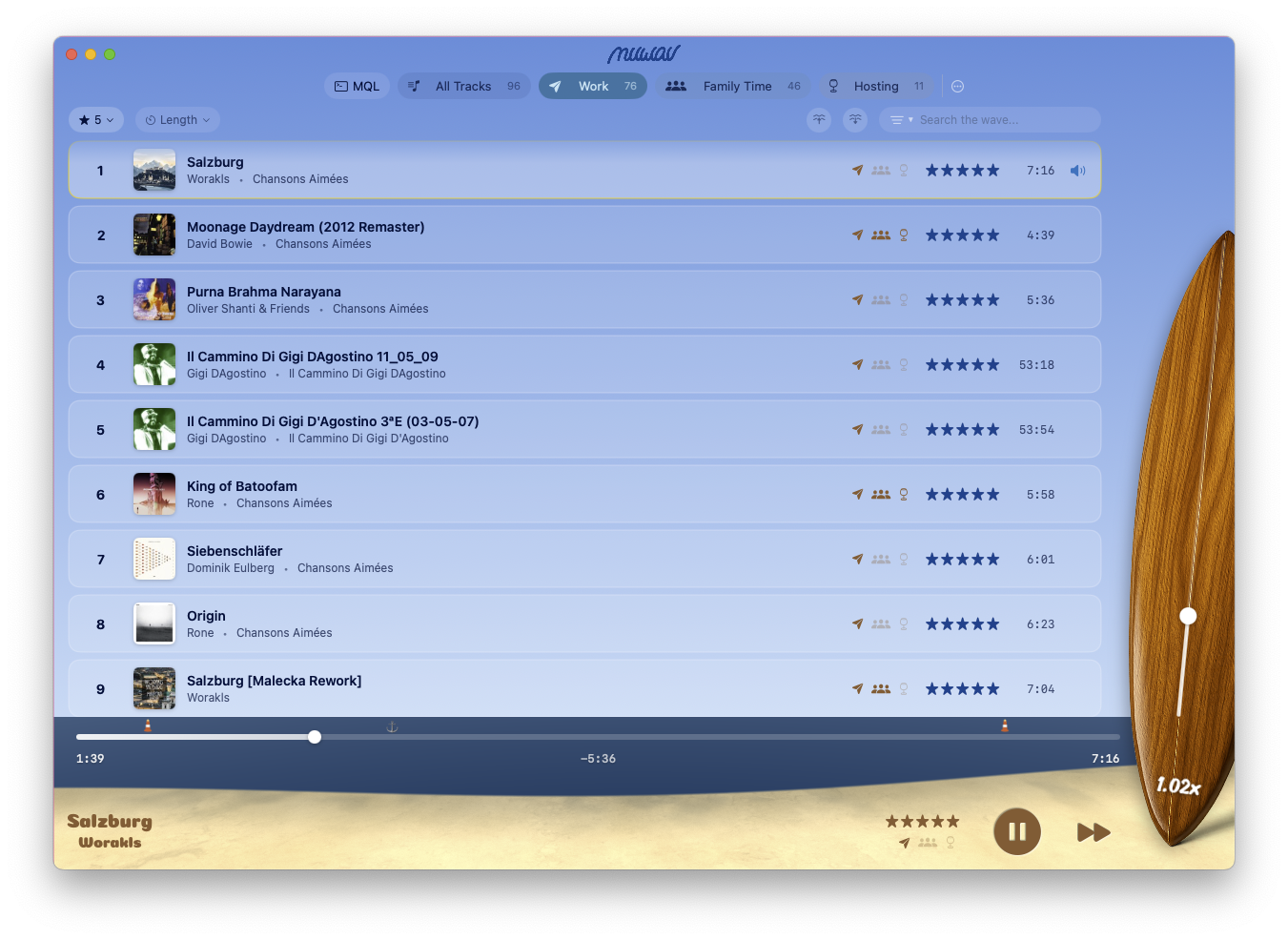Click the right traffic cone timeline marker
This screenshot has width=1288, height=940.
1005,725
